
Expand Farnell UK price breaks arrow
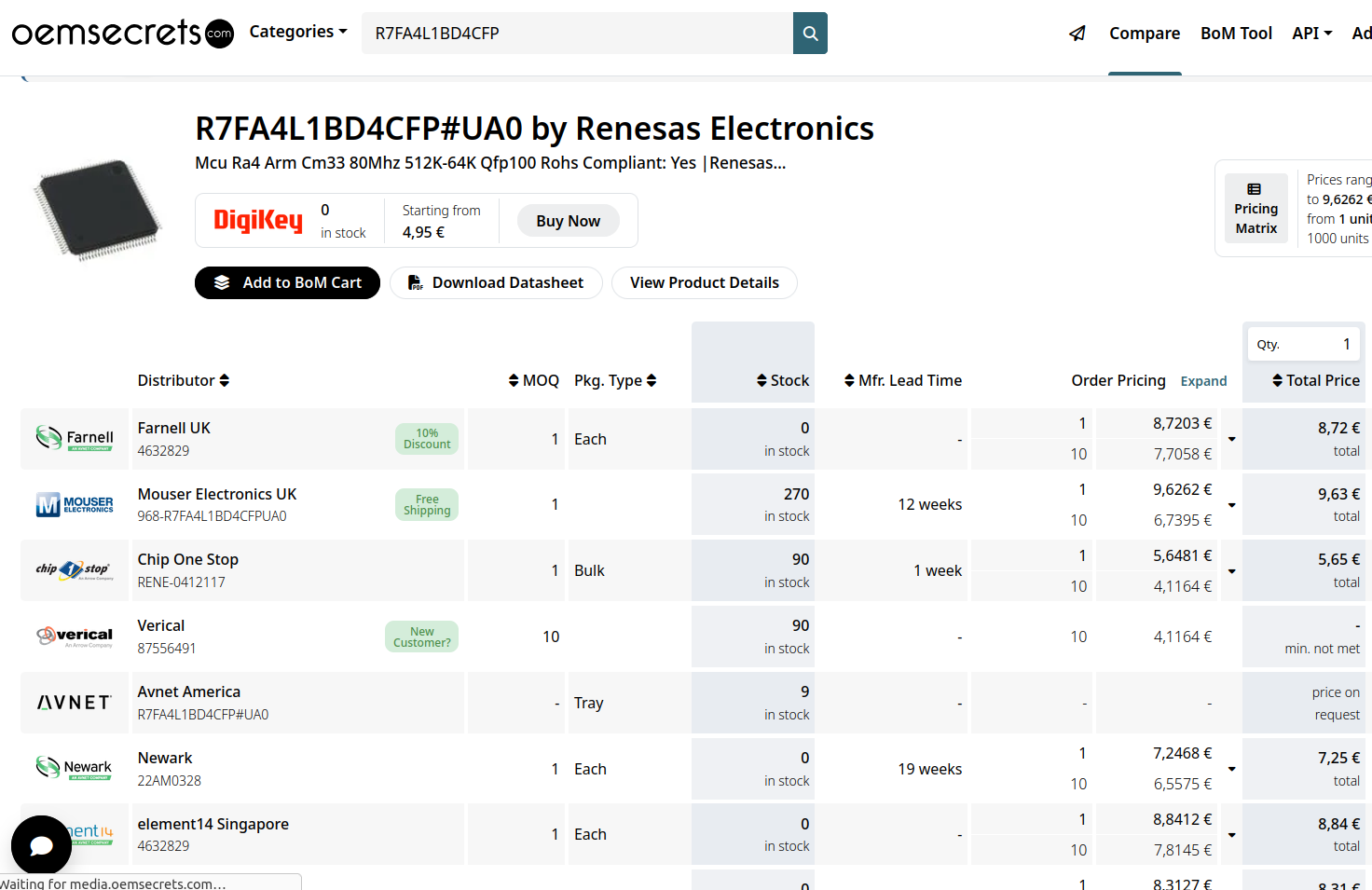click(1231, 439)
